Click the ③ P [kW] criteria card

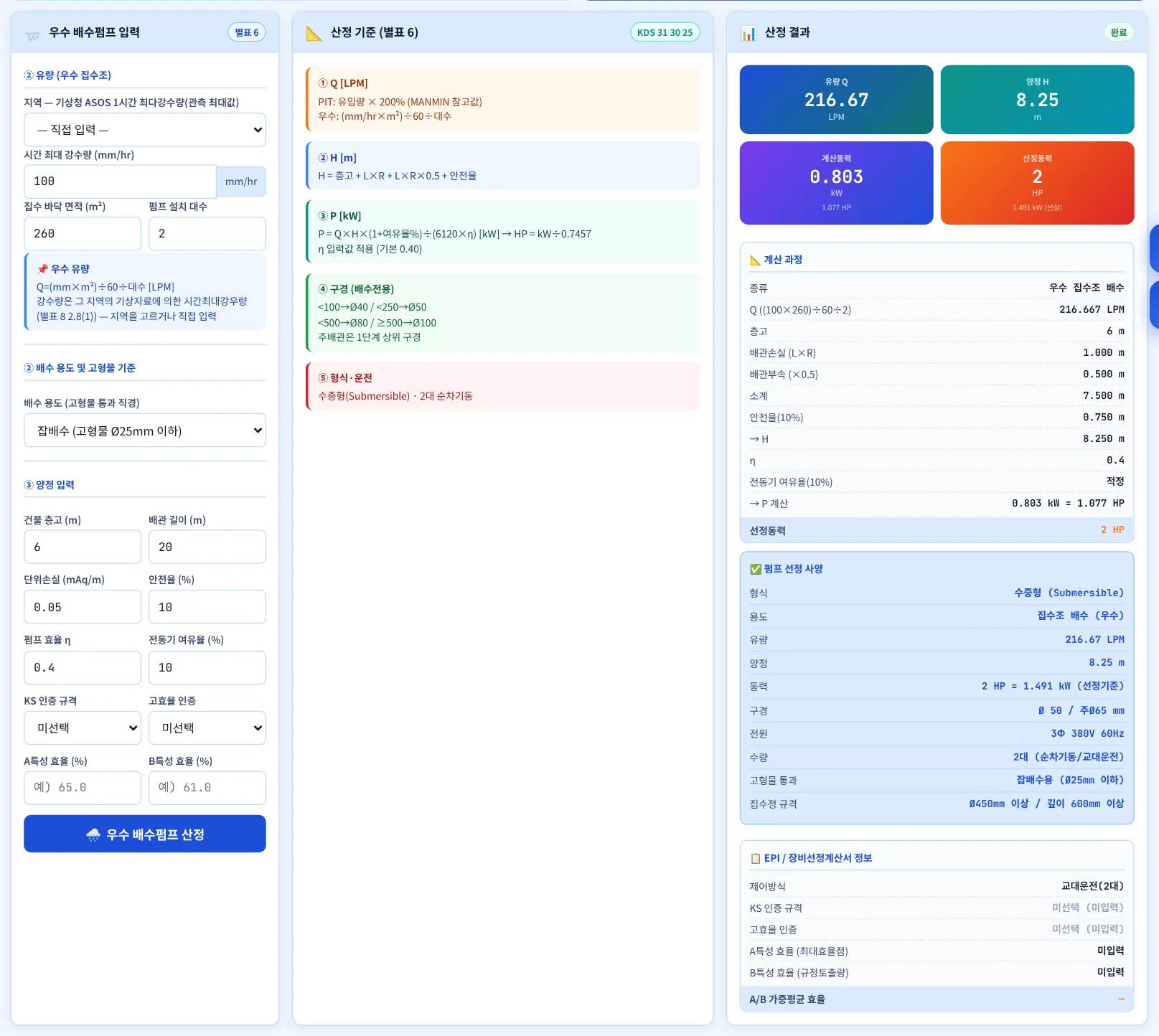coord(503,232)
